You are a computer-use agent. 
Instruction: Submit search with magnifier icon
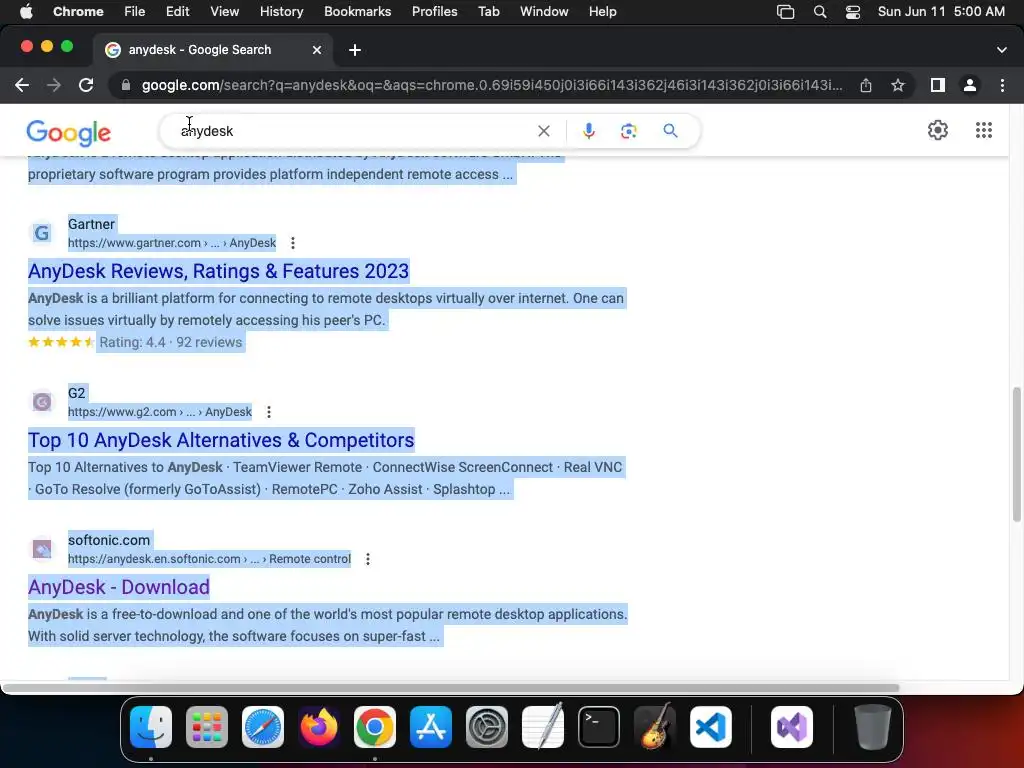pos(670,131)
